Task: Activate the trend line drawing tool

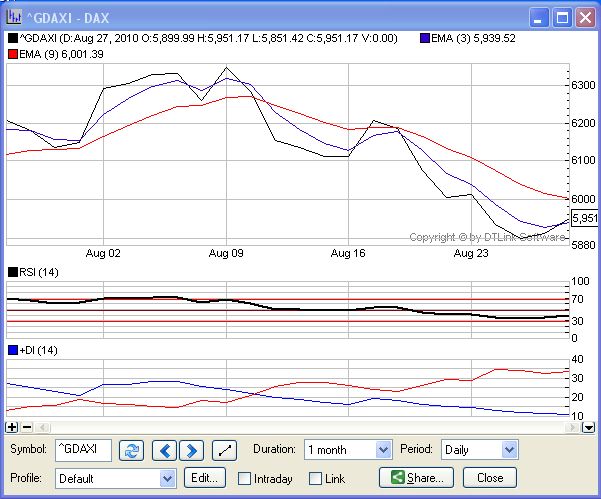Action: tap(224, 450)
